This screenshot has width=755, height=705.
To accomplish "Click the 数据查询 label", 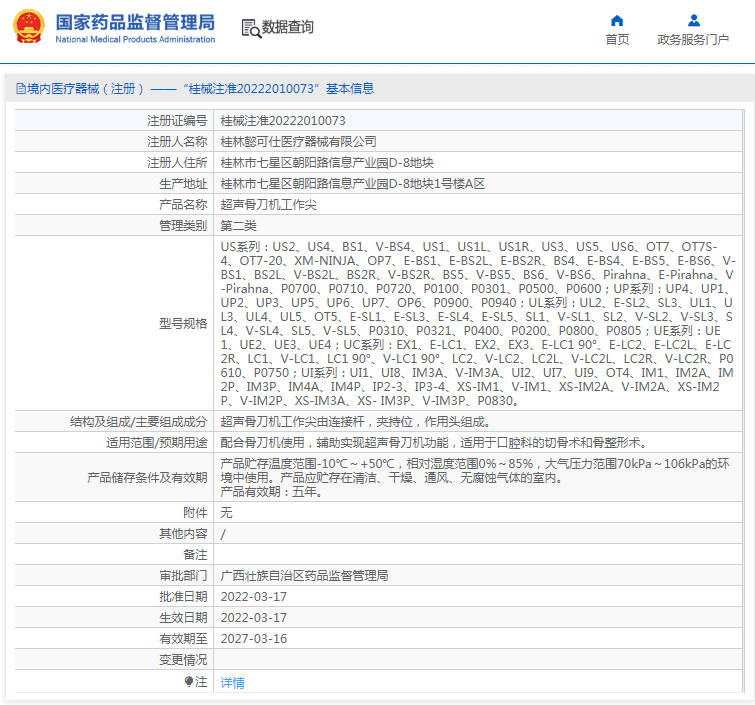I will tap(287, 27).
